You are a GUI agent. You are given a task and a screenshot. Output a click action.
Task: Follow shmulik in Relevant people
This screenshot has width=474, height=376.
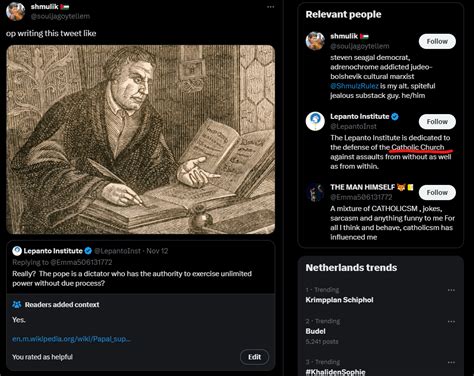[x=437, y=41]
